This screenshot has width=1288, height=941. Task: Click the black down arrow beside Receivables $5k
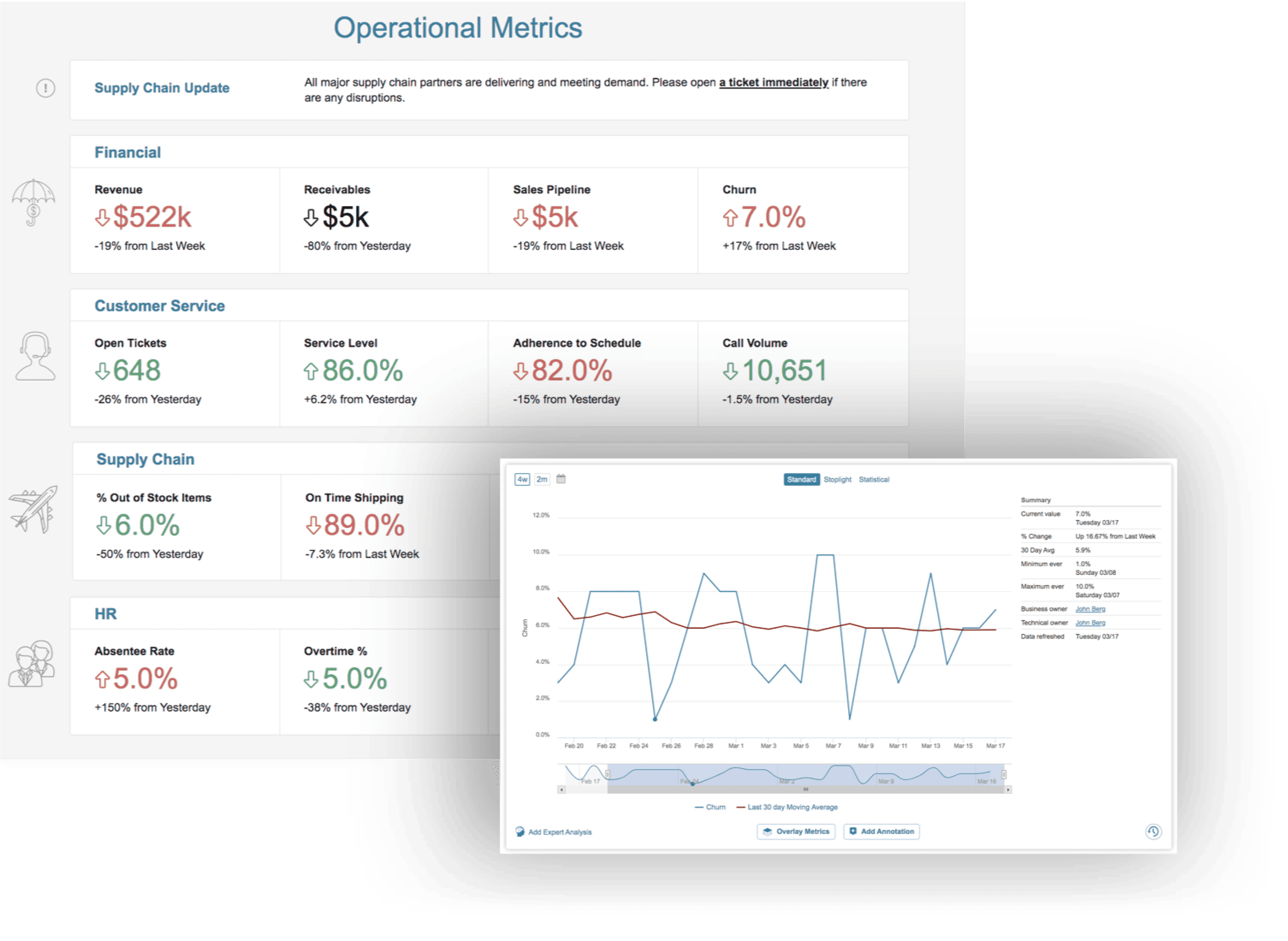[x=311, y=218]
